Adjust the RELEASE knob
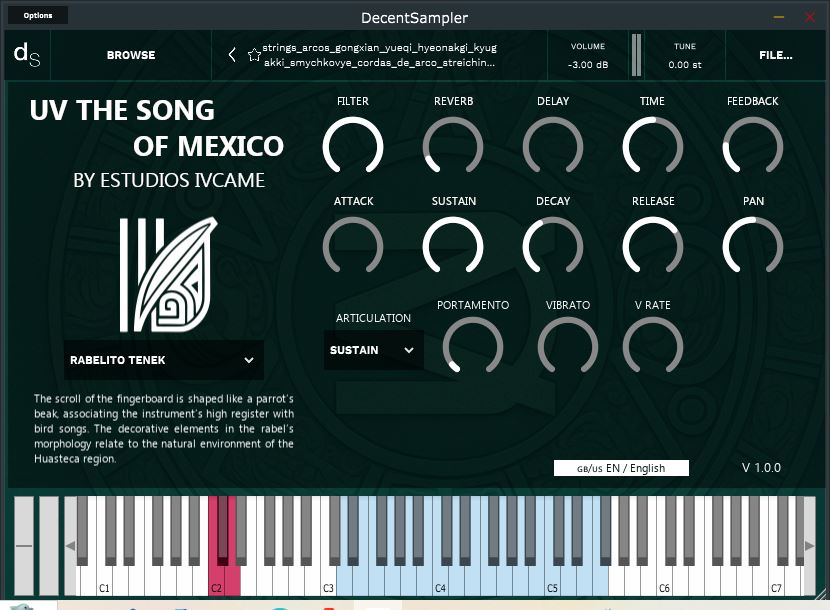 [x=653, y=247]
